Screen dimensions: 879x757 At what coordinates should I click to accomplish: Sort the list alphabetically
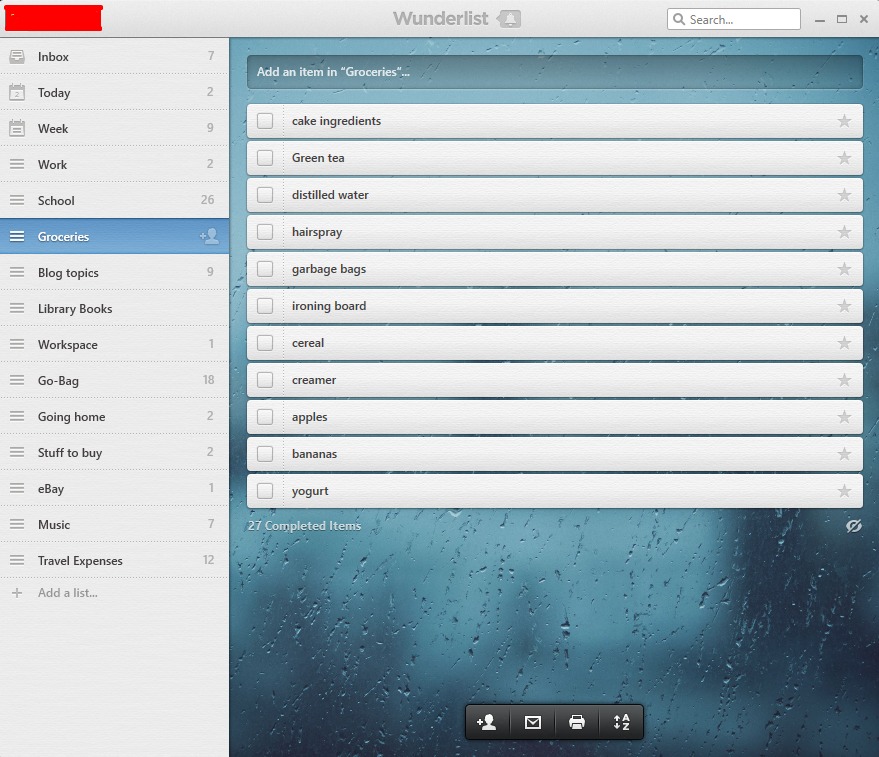click(x=621, y=722)
